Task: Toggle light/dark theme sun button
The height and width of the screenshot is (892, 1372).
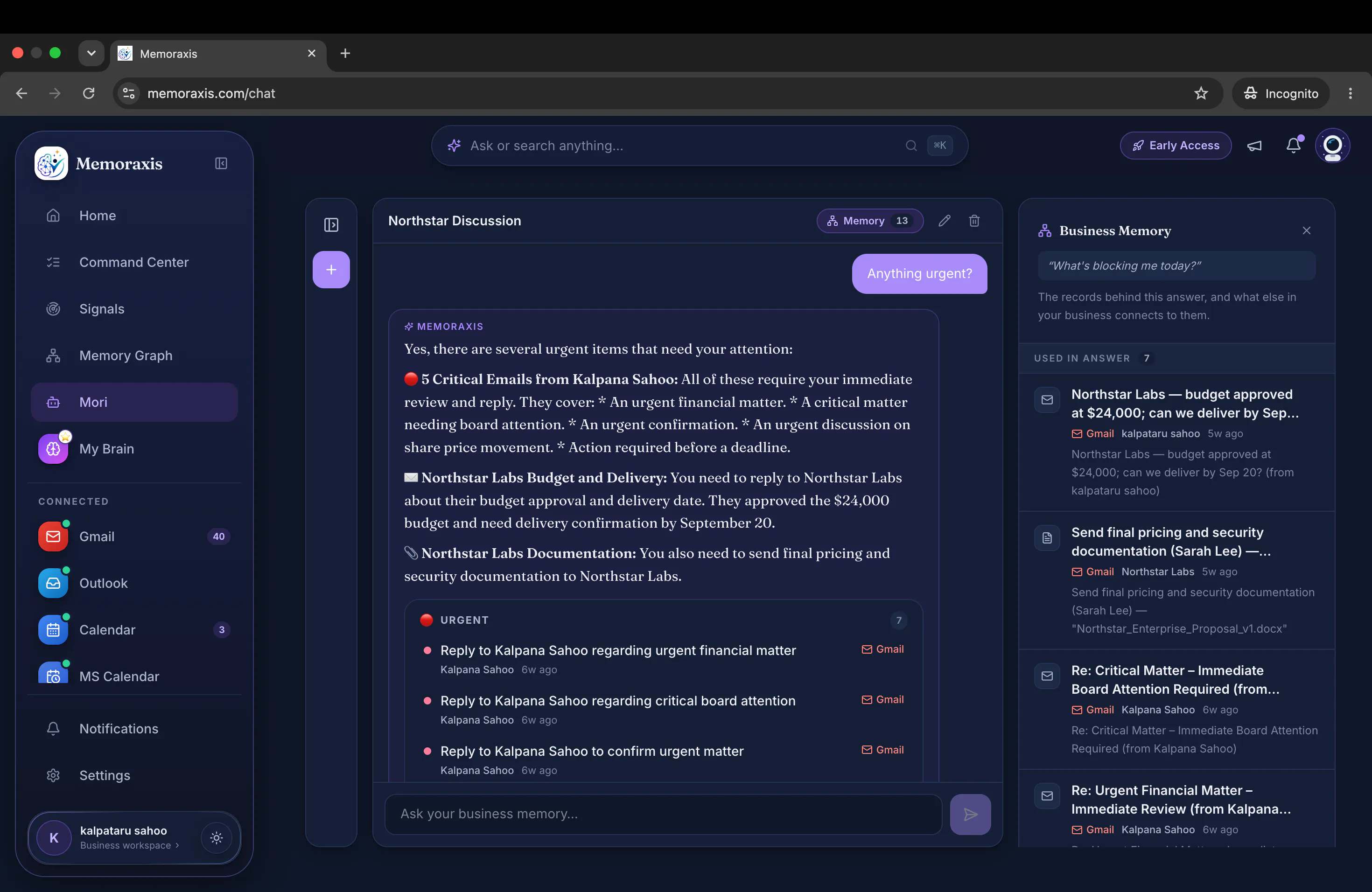Action: [217, 838]
